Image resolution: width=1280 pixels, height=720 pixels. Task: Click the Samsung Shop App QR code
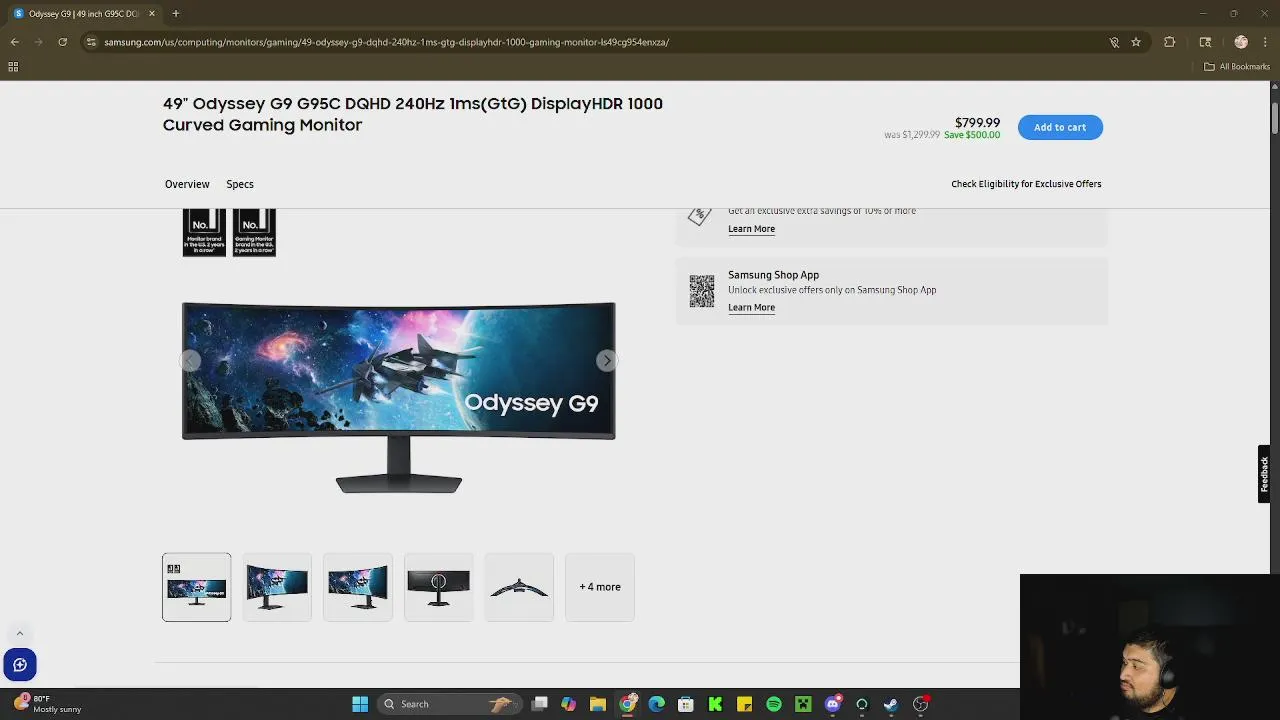[x=702, y=291]
